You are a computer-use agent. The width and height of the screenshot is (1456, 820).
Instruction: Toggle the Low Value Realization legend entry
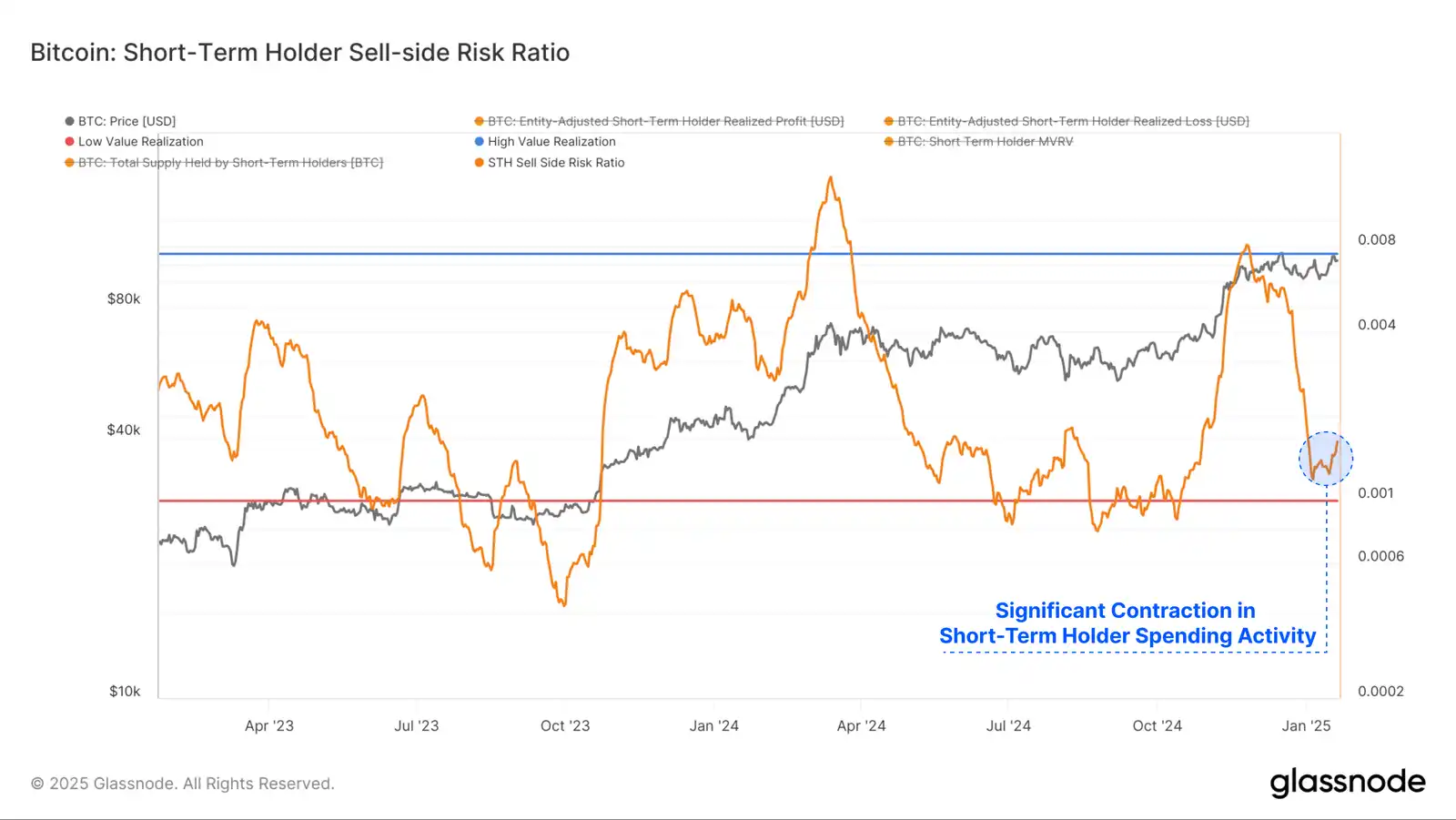134,142
